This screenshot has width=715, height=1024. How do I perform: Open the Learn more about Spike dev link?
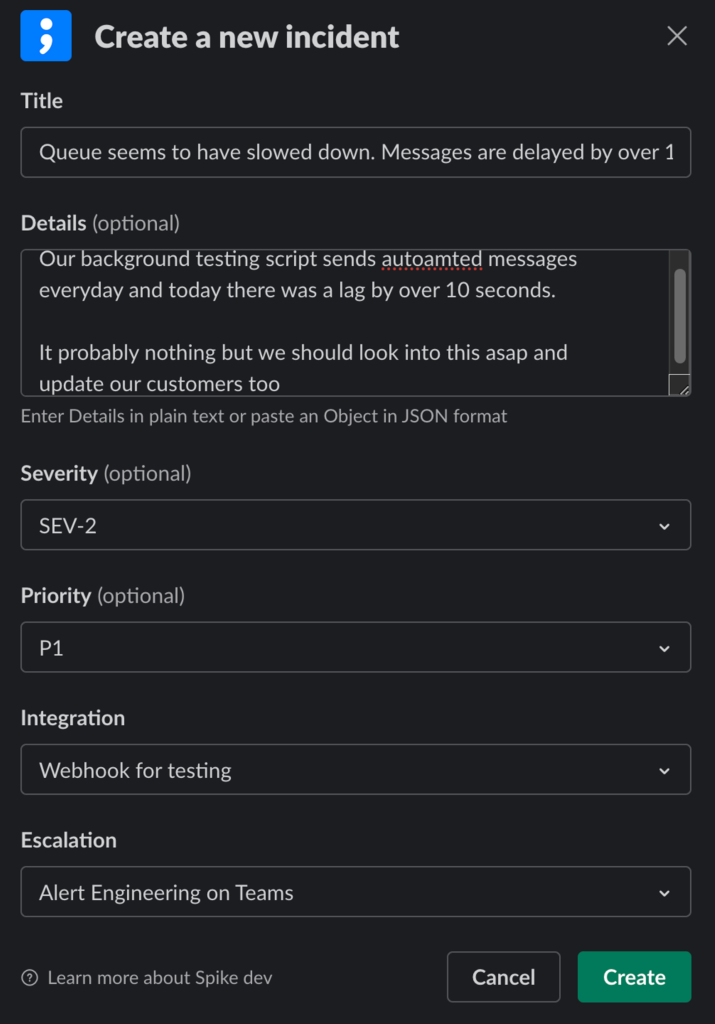[159, 977]
